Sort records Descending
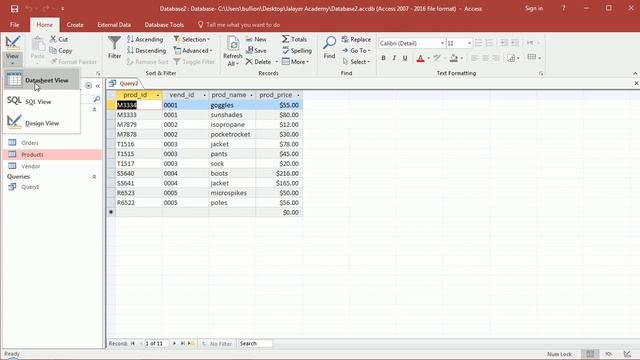640x360 pixels. click(x=146, y=51)
